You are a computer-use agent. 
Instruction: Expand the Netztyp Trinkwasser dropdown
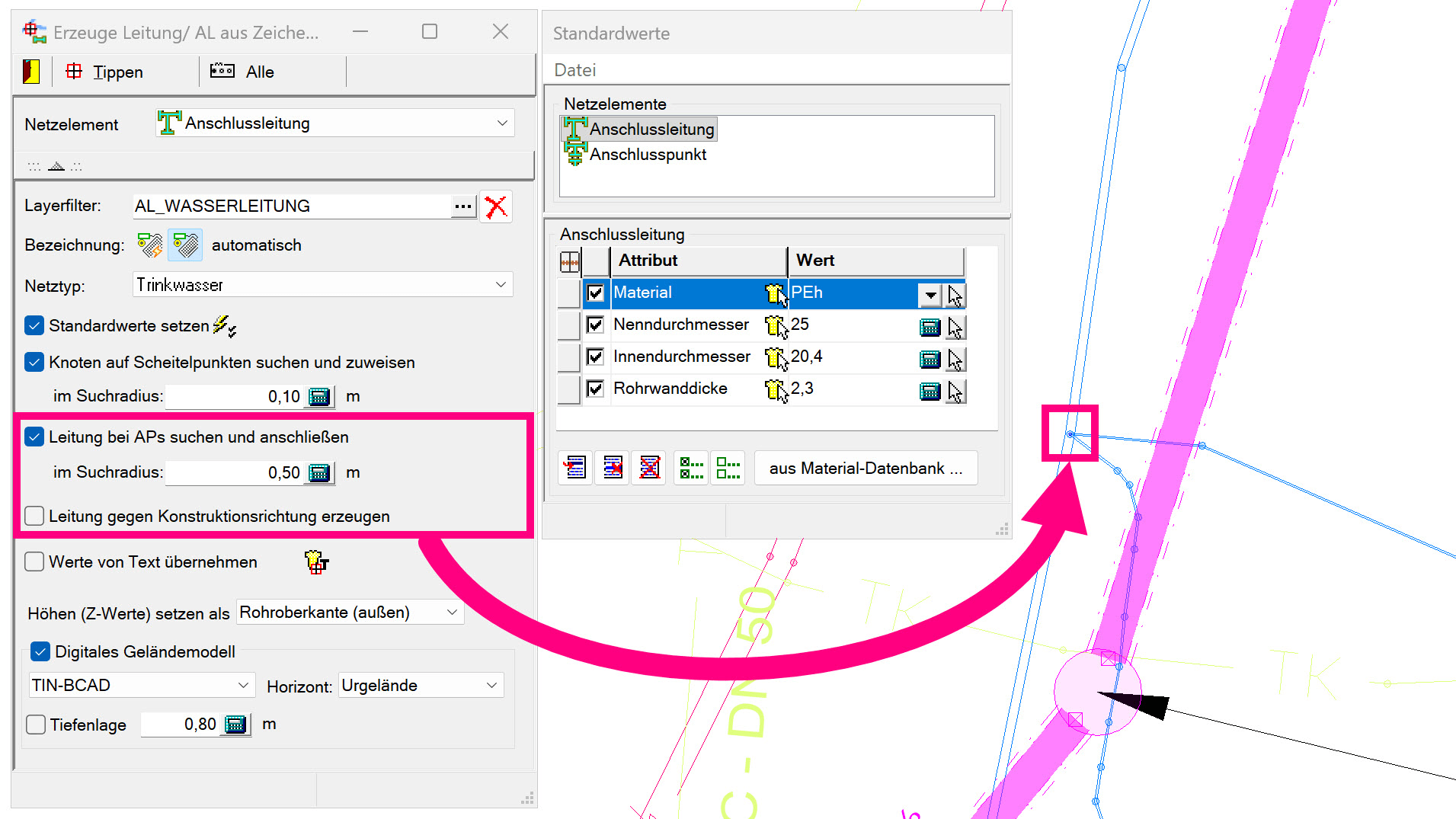pyautogui.click(x=500, y=285)
